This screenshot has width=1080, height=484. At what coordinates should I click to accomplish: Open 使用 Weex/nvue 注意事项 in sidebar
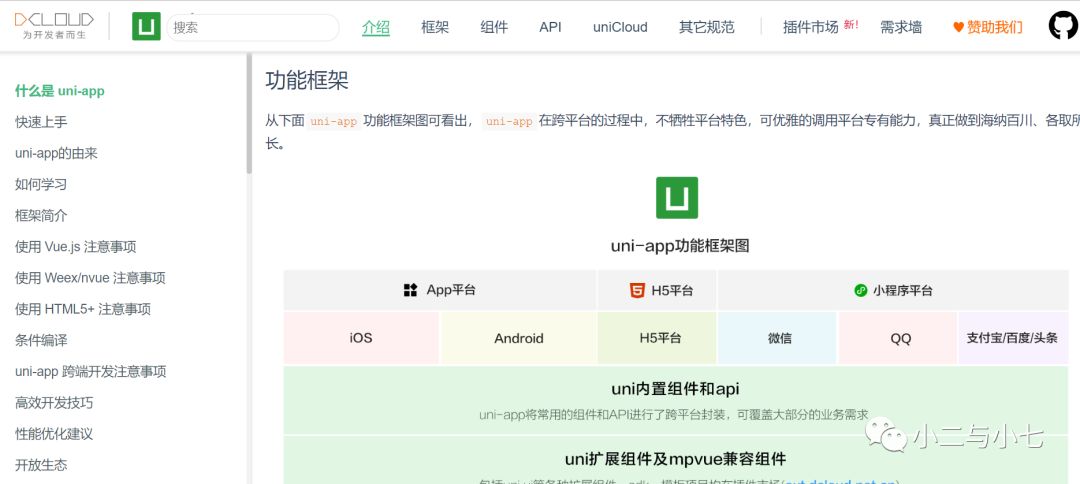click(90, 278)
